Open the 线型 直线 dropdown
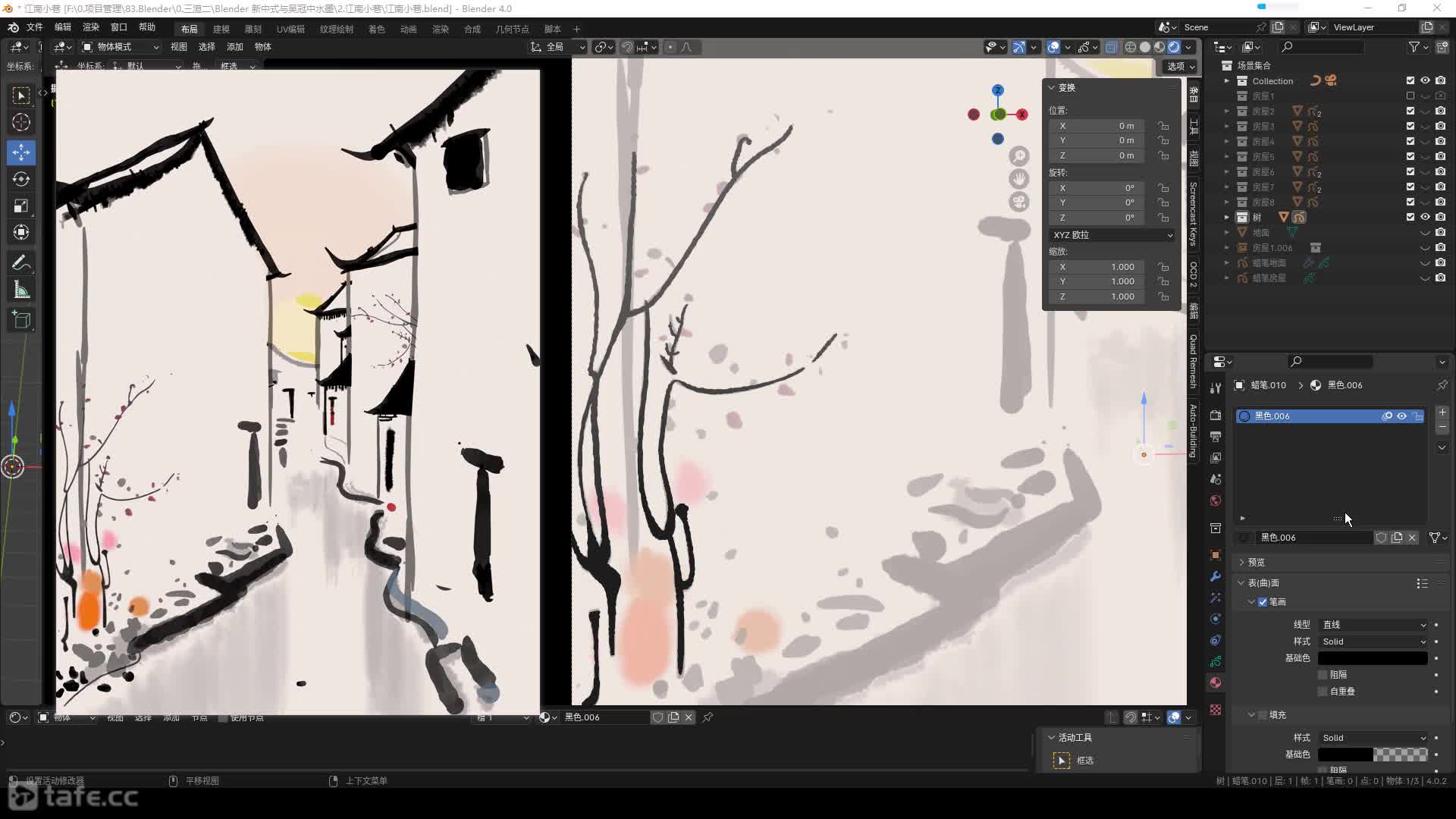Image resolution: width=1456 pixels, height=819 pixels. (x=1373, y=625)
